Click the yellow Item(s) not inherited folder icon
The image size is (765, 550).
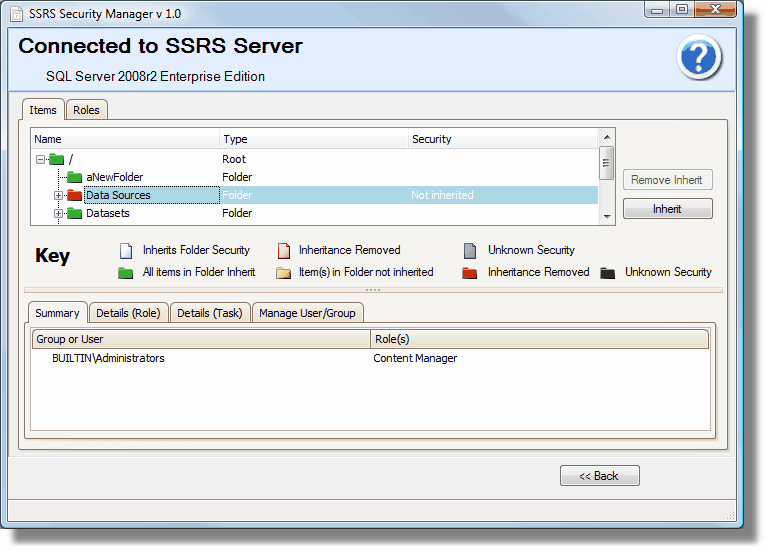click(283, 273)
